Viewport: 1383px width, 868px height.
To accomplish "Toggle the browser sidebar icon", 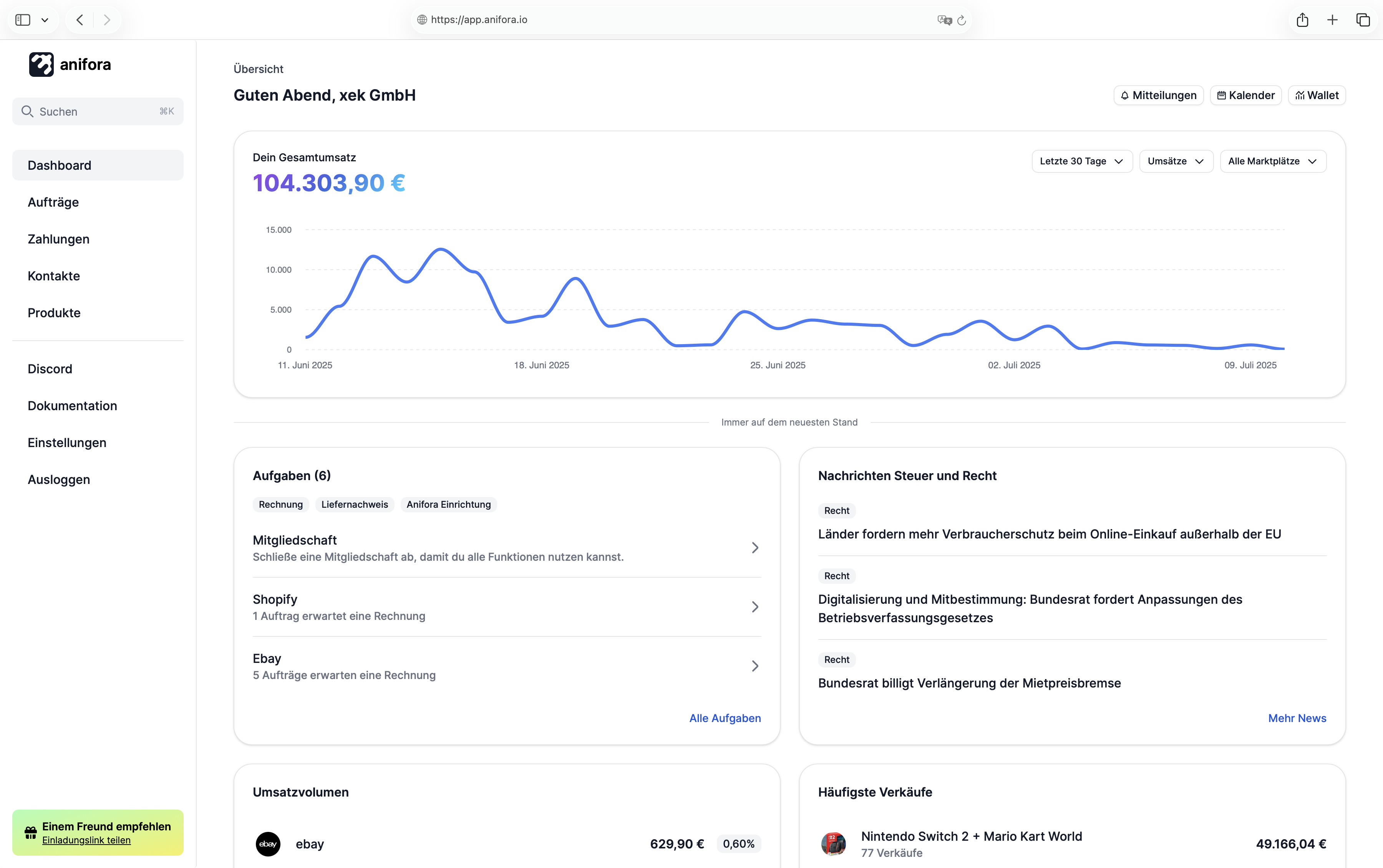I will coord(23,20).
